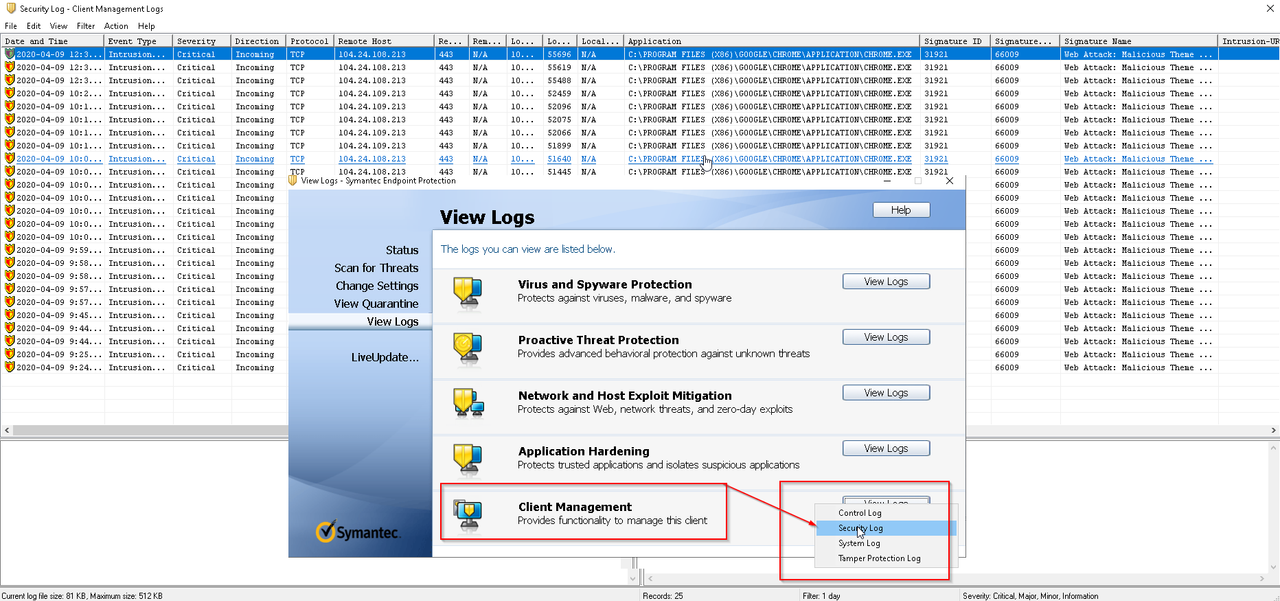Click the Security Log window title shield icon
The height and width of the screenshot is (601, 1280).
pyautogui.click(x=10, y=8)
